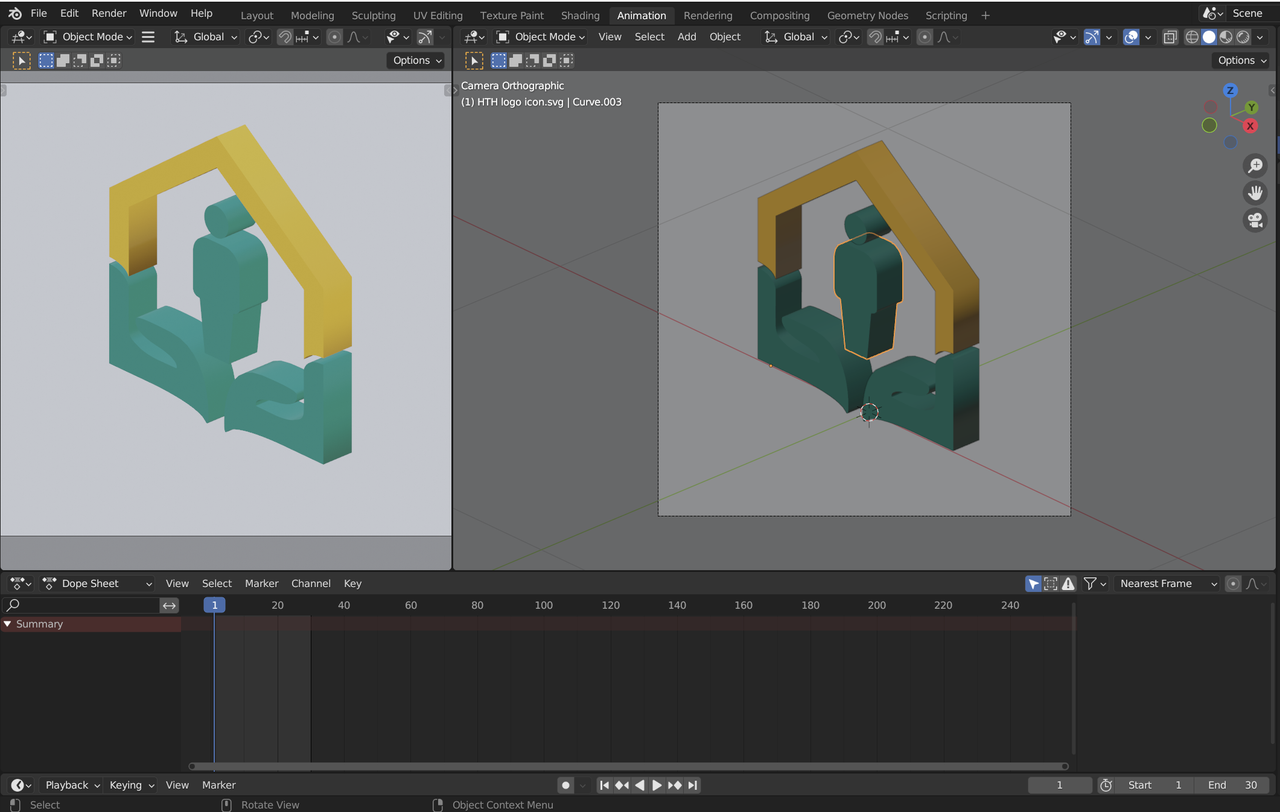Image resolution: width=1280 pixels, height=812 pixels.
Task: Toggle gizmo display in right viewport
Action: (x=1092, y=37)
